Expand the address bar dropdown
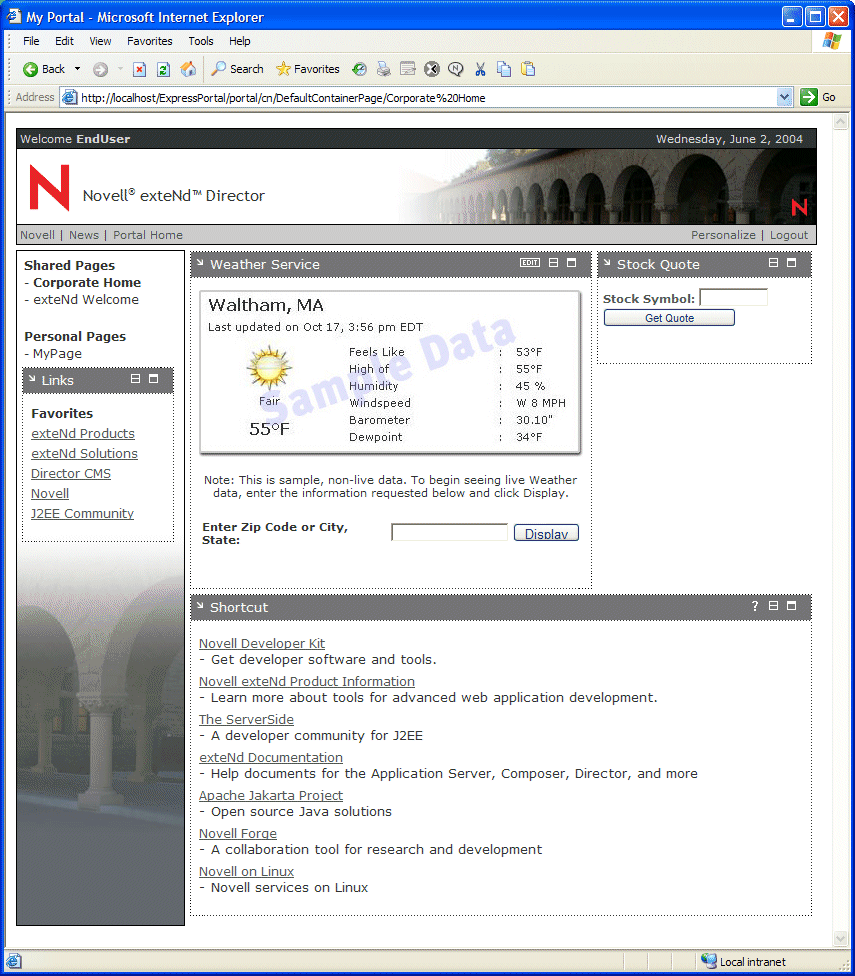 pos(784,97)
